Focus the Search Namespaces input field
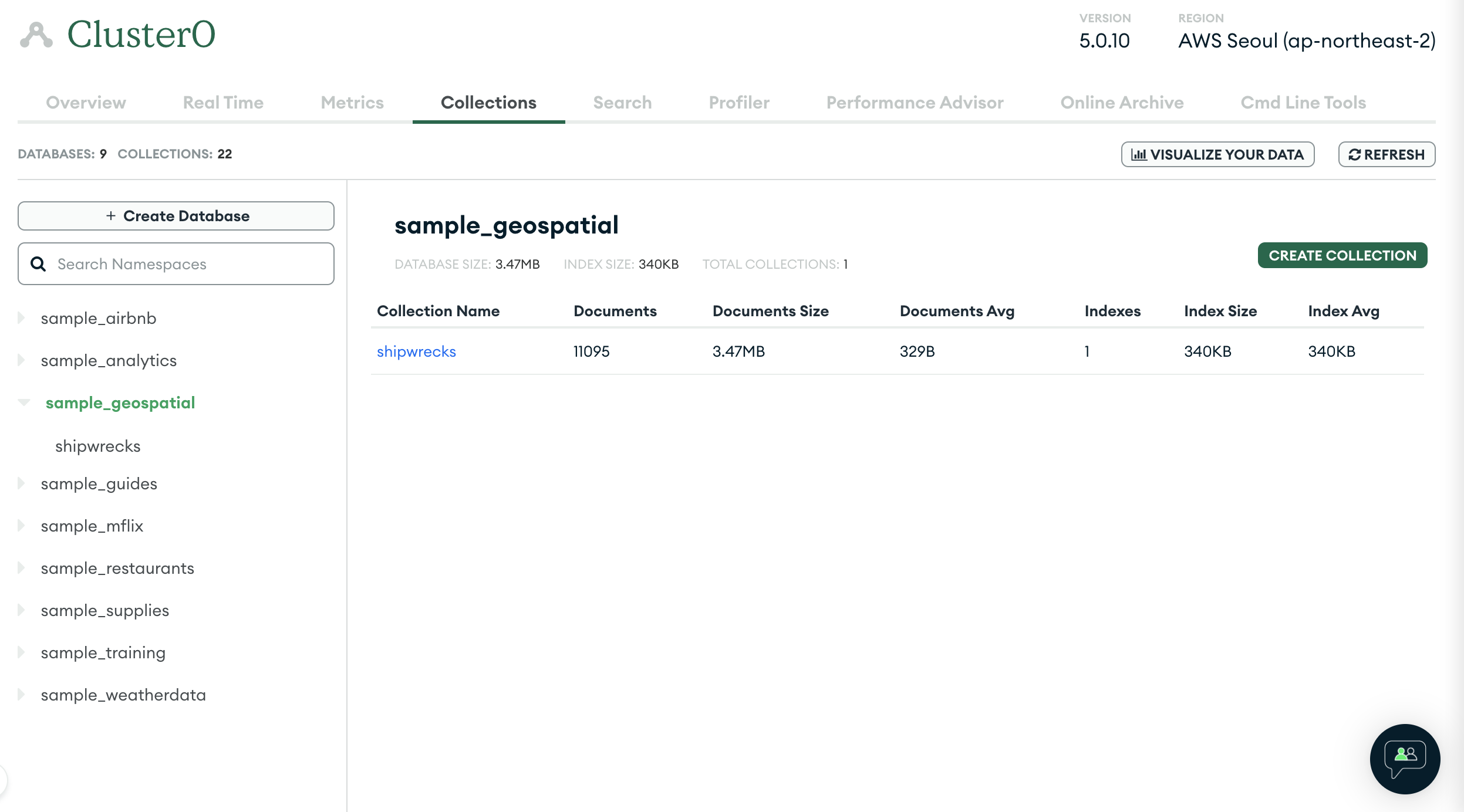Image resolution: width=1464 pixels, height=812 pixels. click(176, 264)
